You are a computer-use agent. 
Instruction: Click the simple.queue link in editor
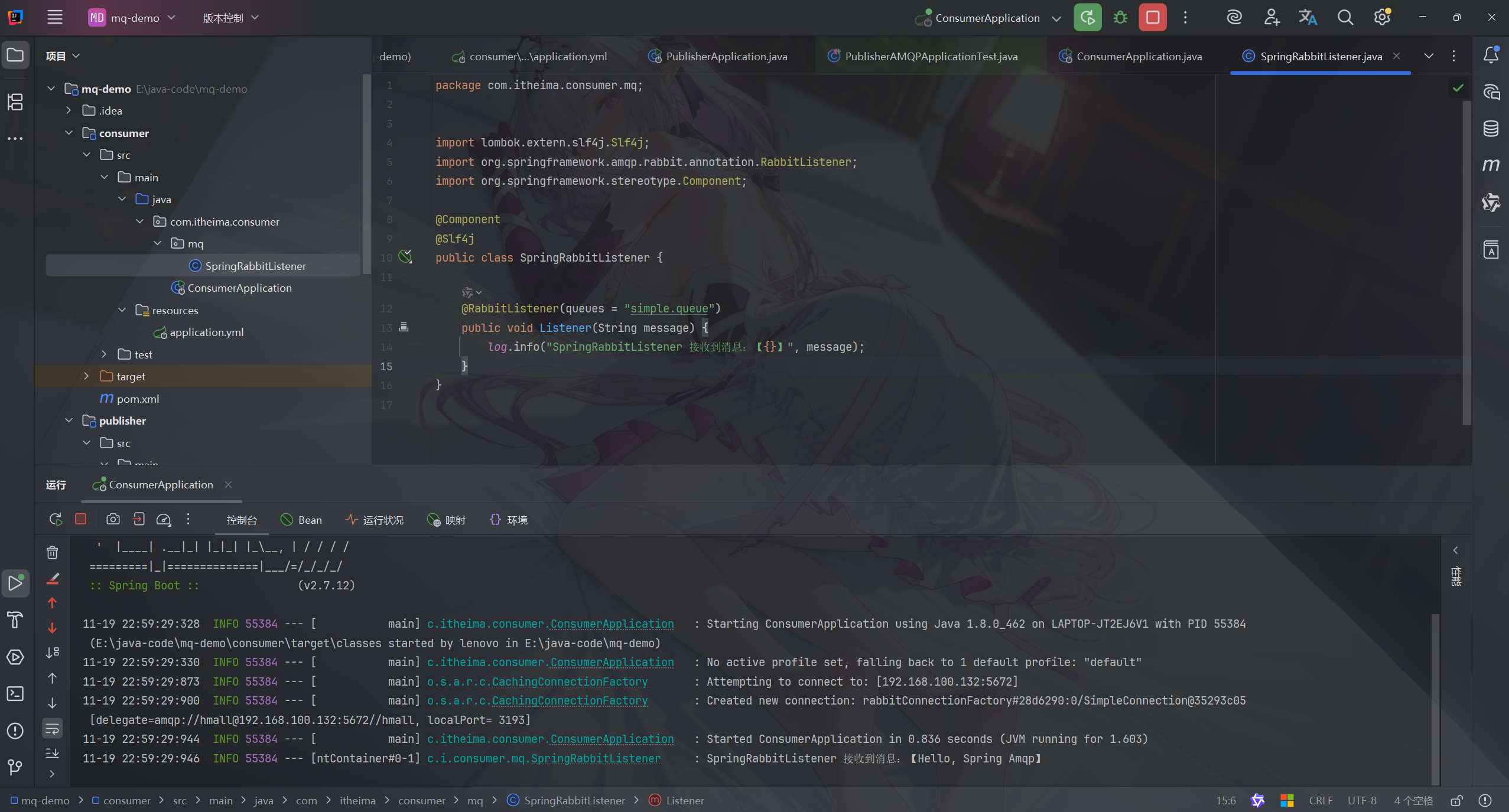click(669, 308)
